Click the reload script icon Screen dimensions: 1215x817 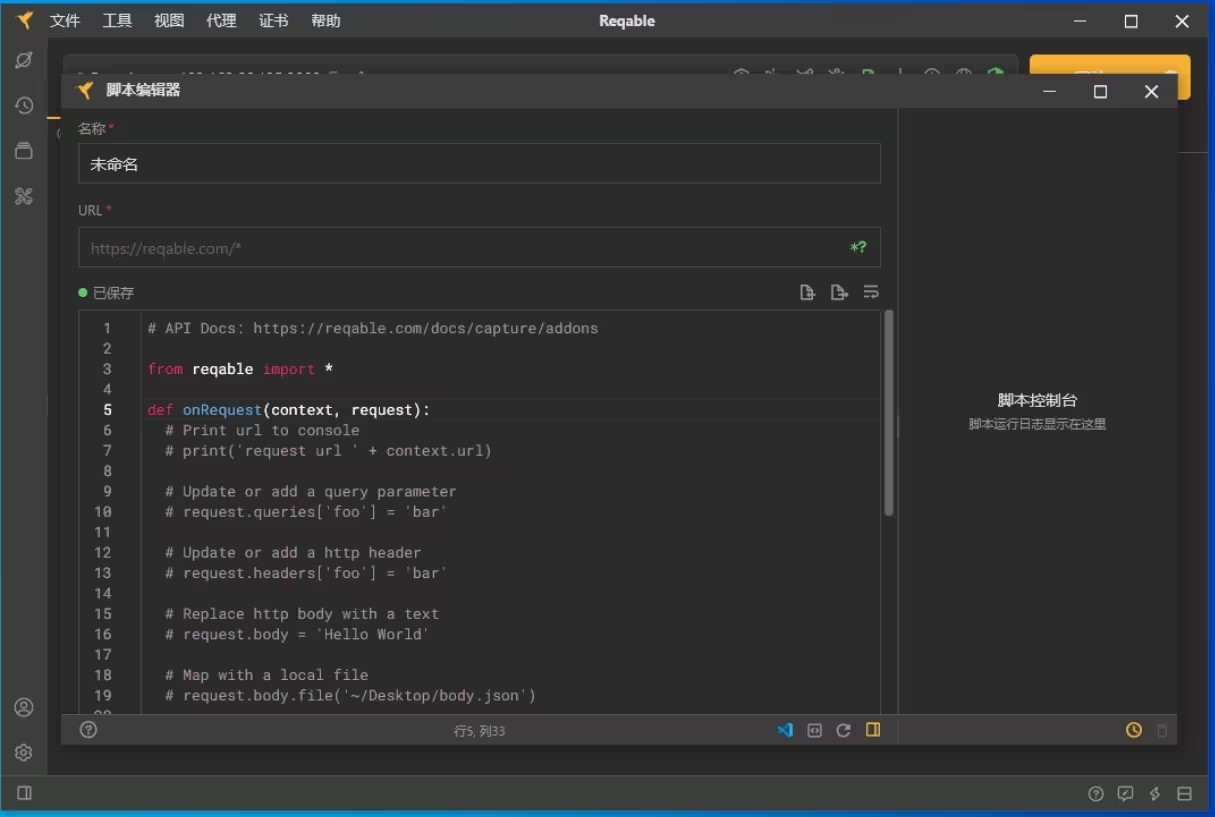tap(843, 730)
